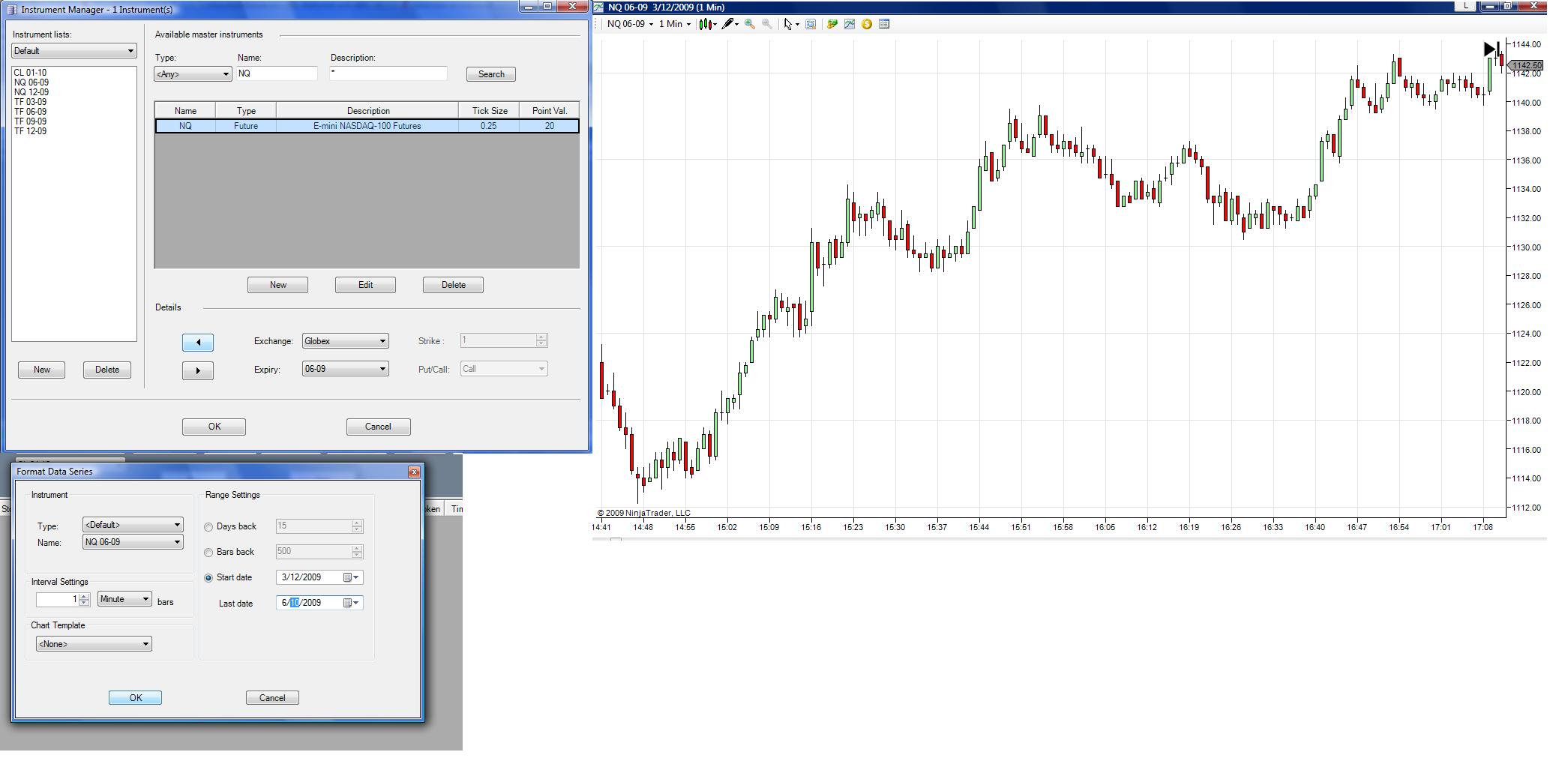1568x782 pixels.
Task: Click the Start date field
Action: [x=319, y=577]
